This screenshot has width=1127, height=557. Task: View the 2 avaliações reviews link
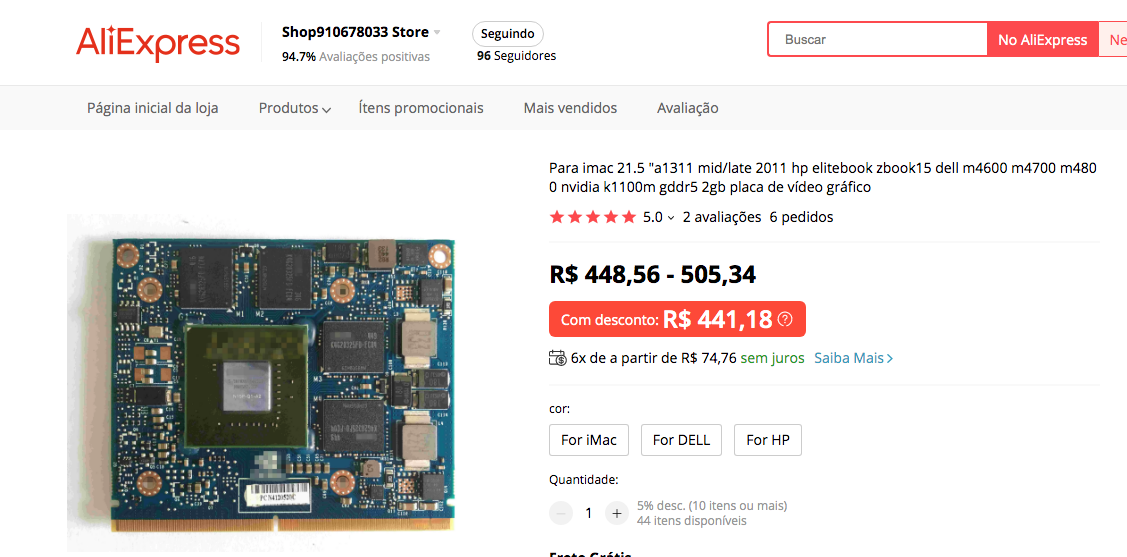click(x=722, y=217)
